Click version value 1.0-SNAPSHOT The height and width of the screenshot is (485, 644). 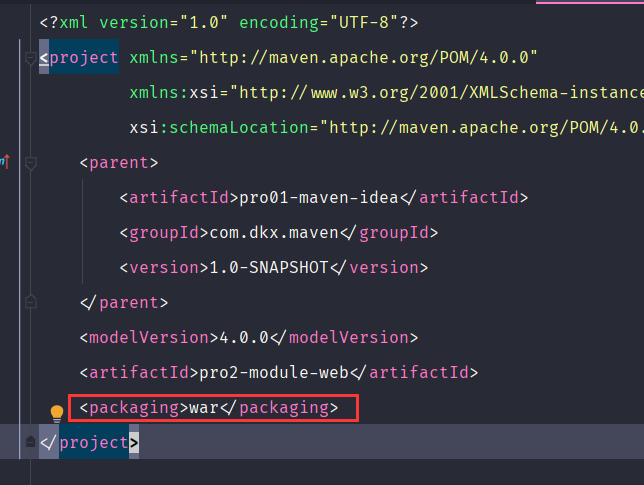pos(269,268)
